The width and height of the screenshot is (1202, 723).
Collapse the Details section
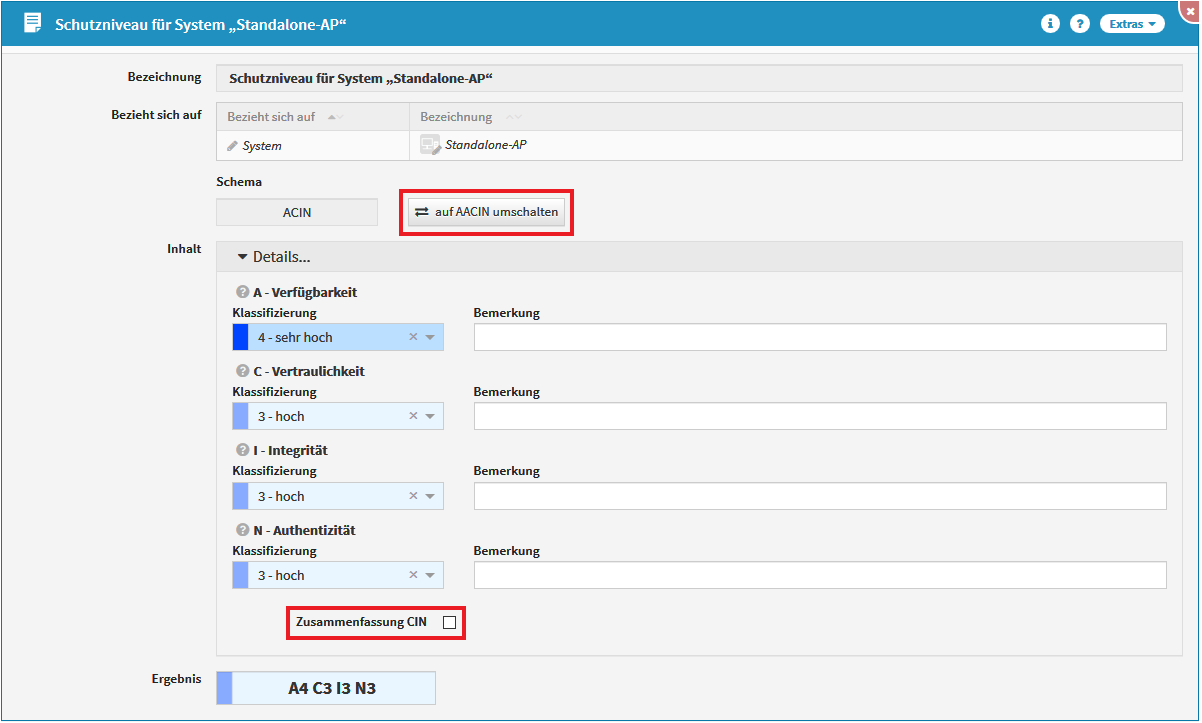coord(274,257)
